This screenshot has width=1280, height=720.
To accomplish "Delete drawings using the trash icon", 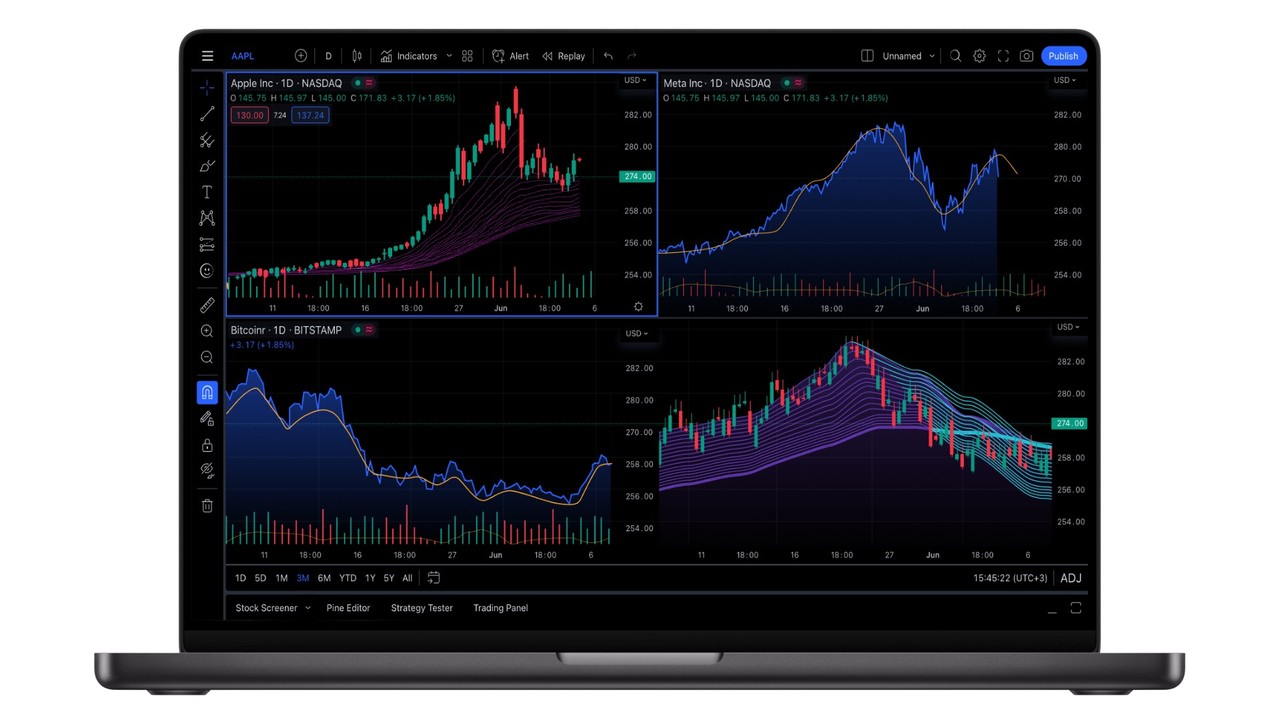I will pos(207,505).
